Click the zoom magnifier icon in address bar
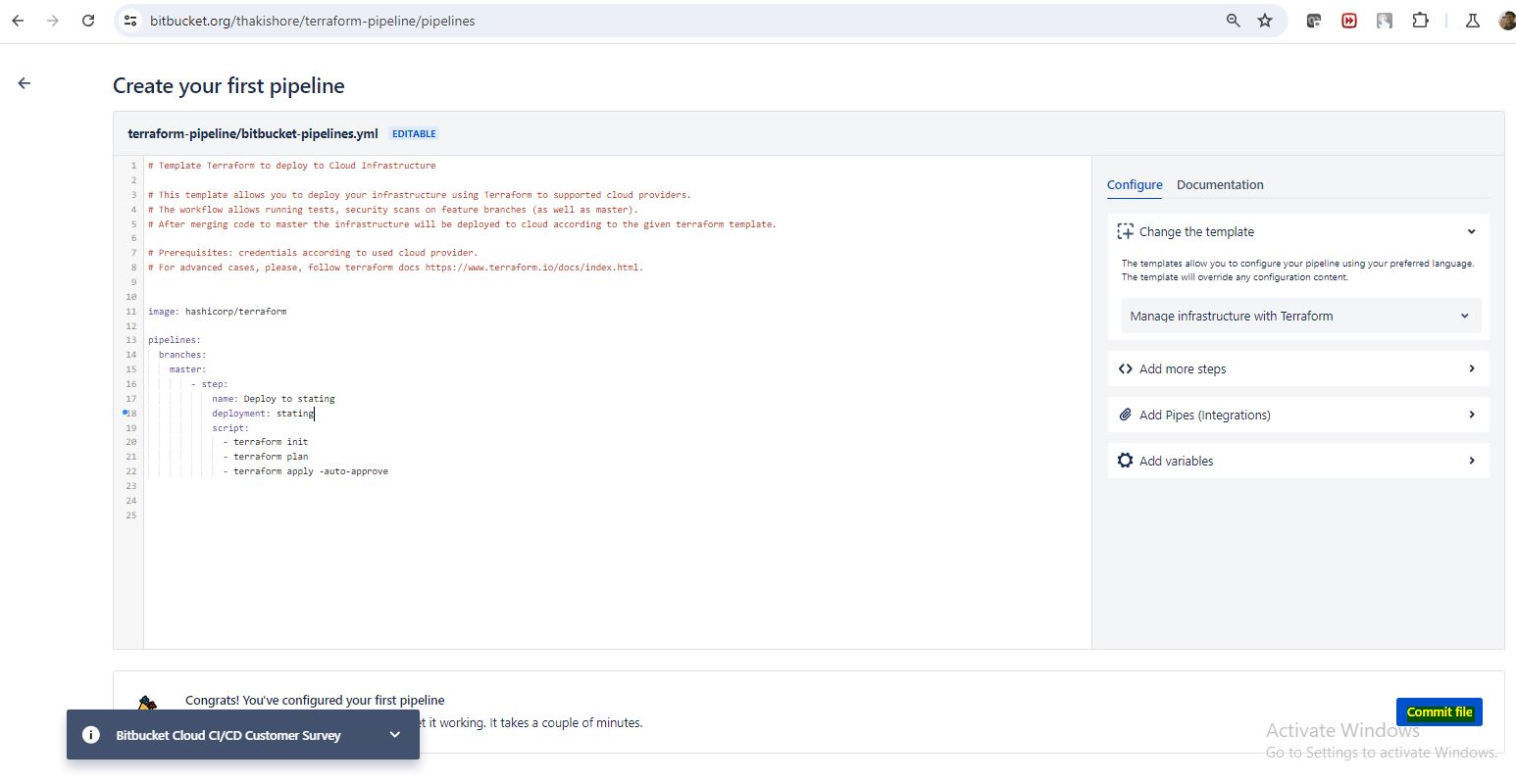The image size is (1516, 784). click(x=1233, y=21)
